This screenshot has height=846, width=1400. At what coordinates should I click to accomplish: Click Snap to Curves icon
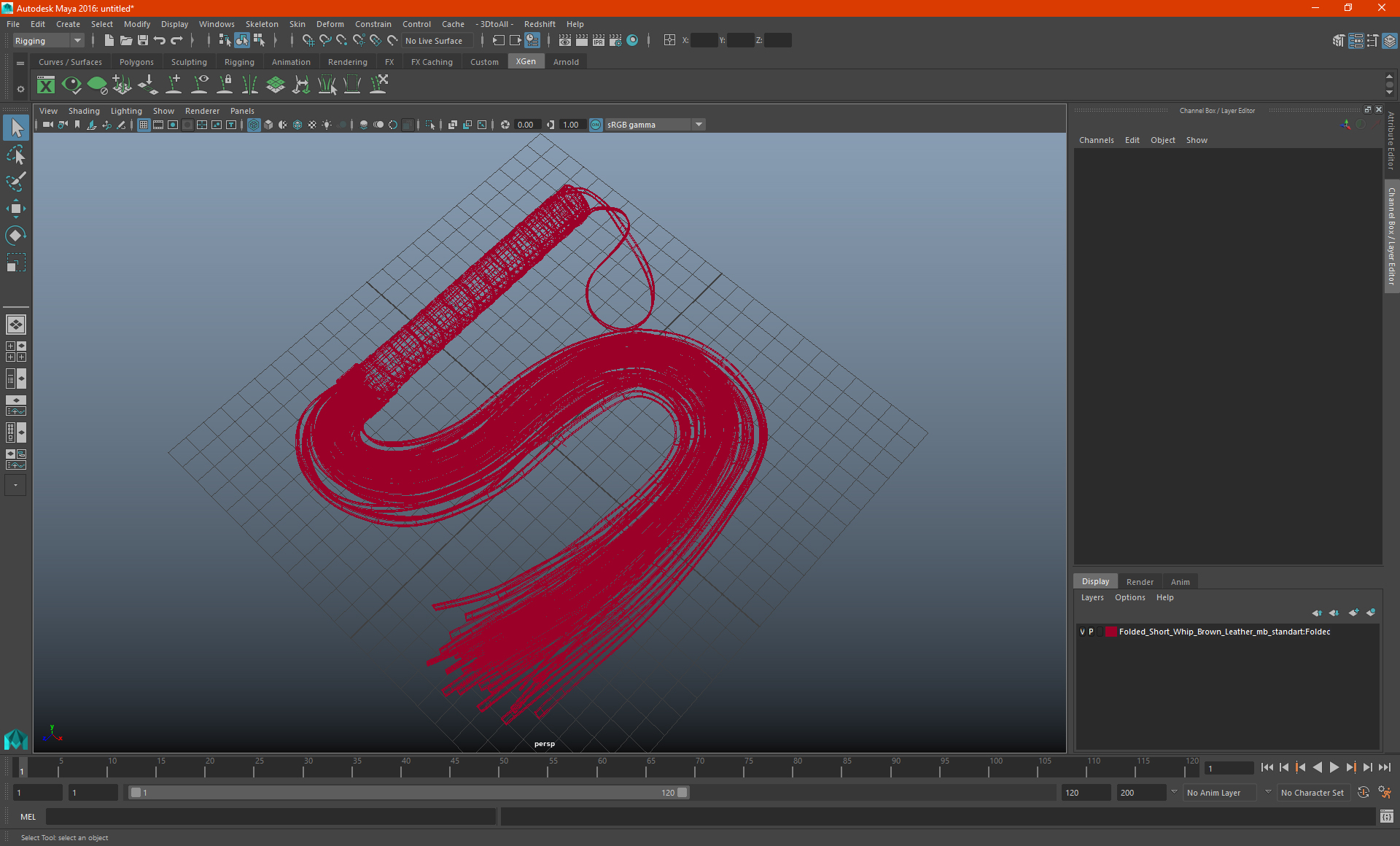324,41
